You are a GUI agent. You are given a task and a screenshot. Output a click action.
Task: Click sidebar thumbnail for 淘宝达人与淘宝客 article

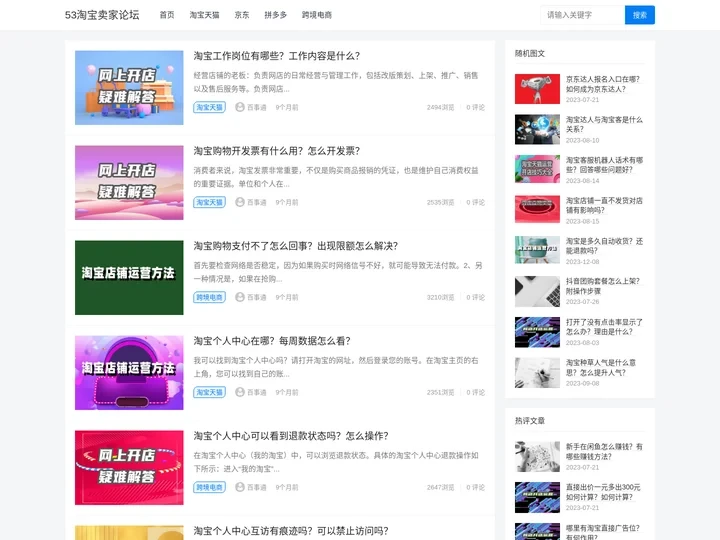coord(537,129)
